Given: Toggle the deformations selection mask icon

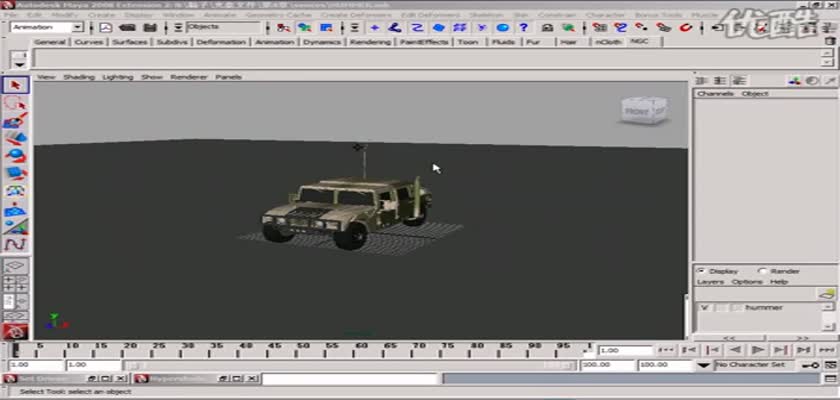Looking at the screenshot, I should 460,27.
